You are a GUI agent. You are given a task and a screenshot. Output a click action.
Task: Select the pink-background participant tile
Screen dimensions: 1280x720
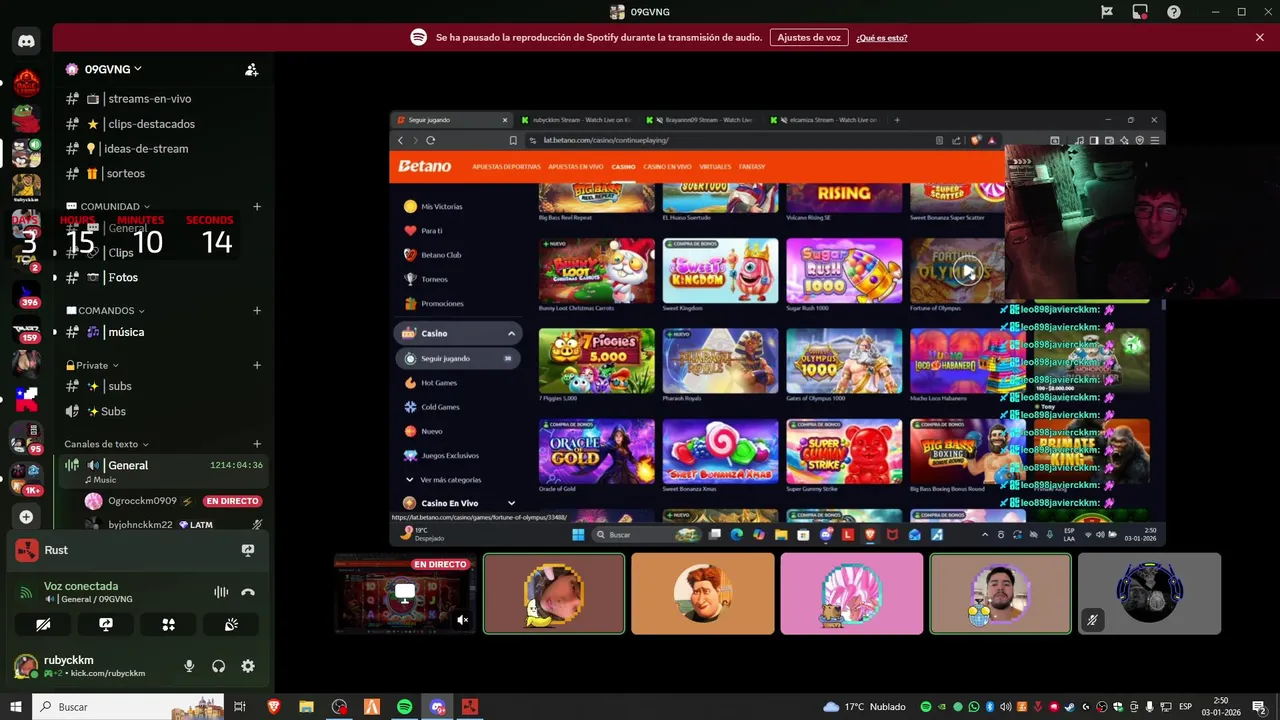tap(851, 594)
